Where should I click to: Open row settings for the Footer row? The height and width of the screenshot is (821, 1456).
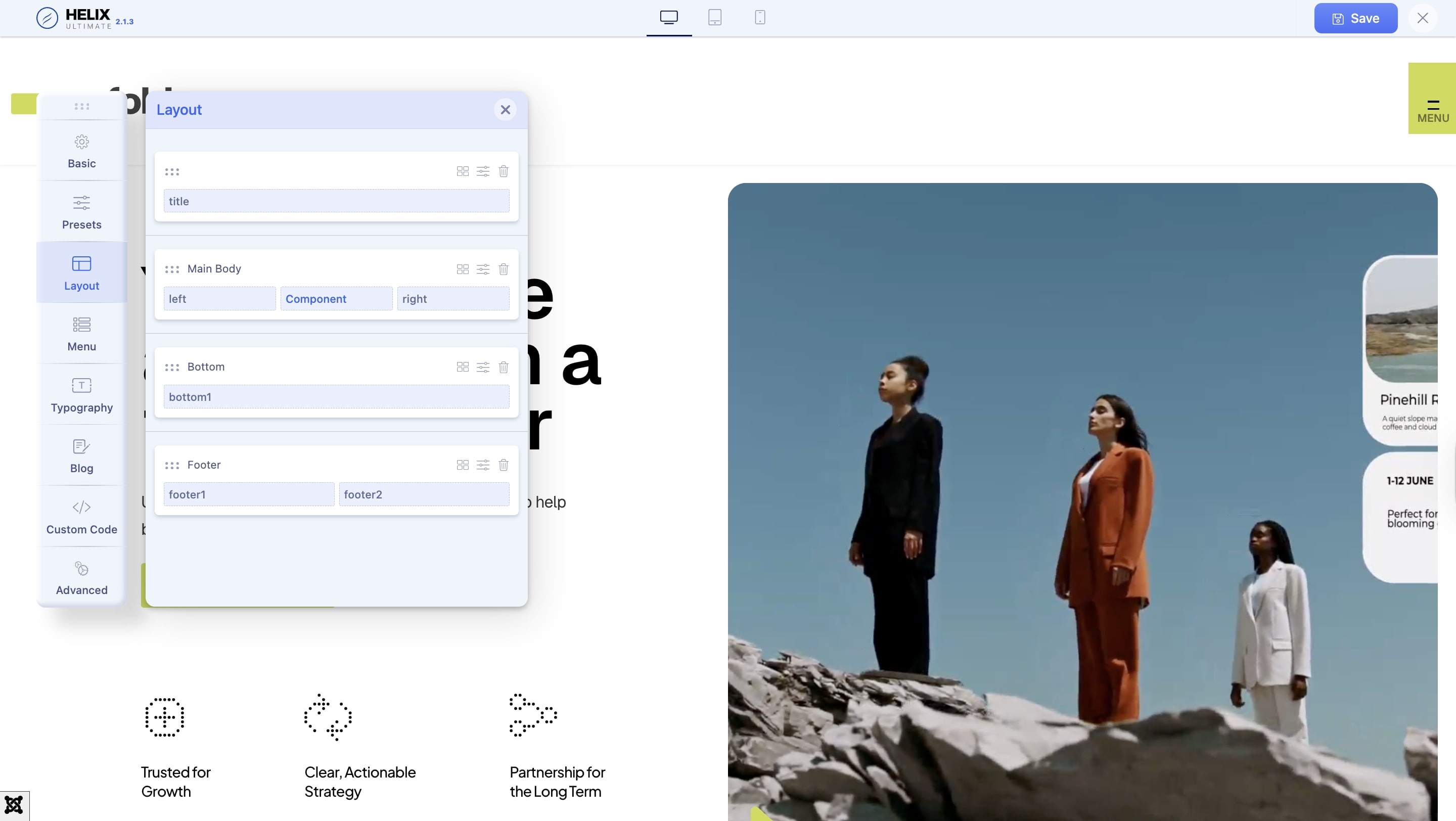[483, 465]
